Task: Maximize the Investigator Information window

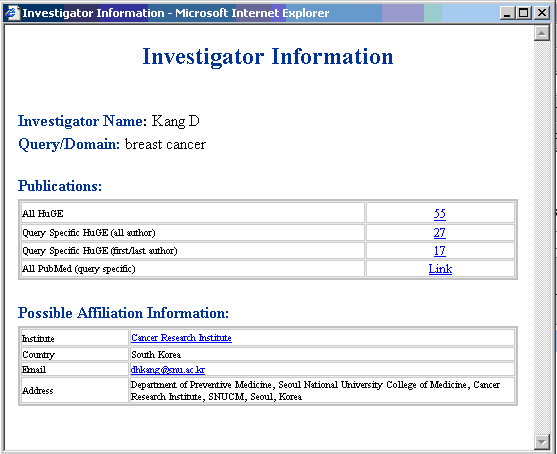Action: click(524, 13)
